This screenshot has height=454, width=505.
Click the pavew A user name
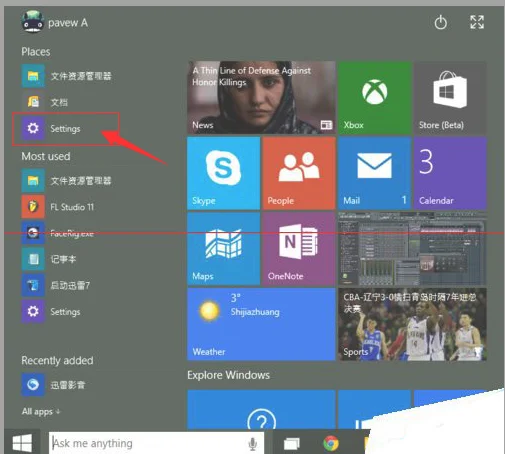(68, 23)
